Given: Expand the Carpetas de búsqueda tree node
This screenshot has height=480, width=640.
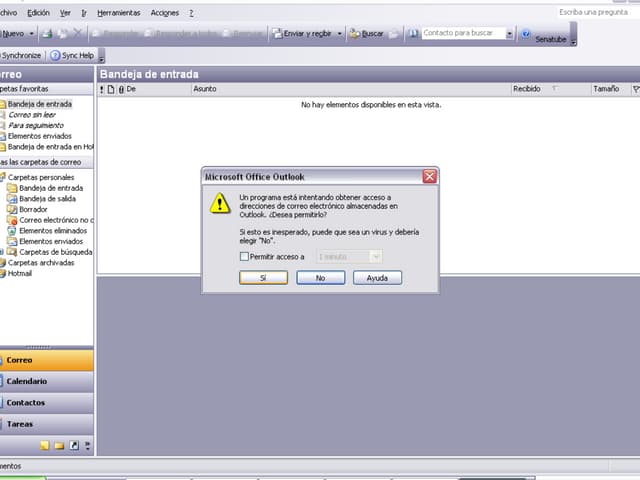Looking at the screenshot, I should tap(2, 252).
